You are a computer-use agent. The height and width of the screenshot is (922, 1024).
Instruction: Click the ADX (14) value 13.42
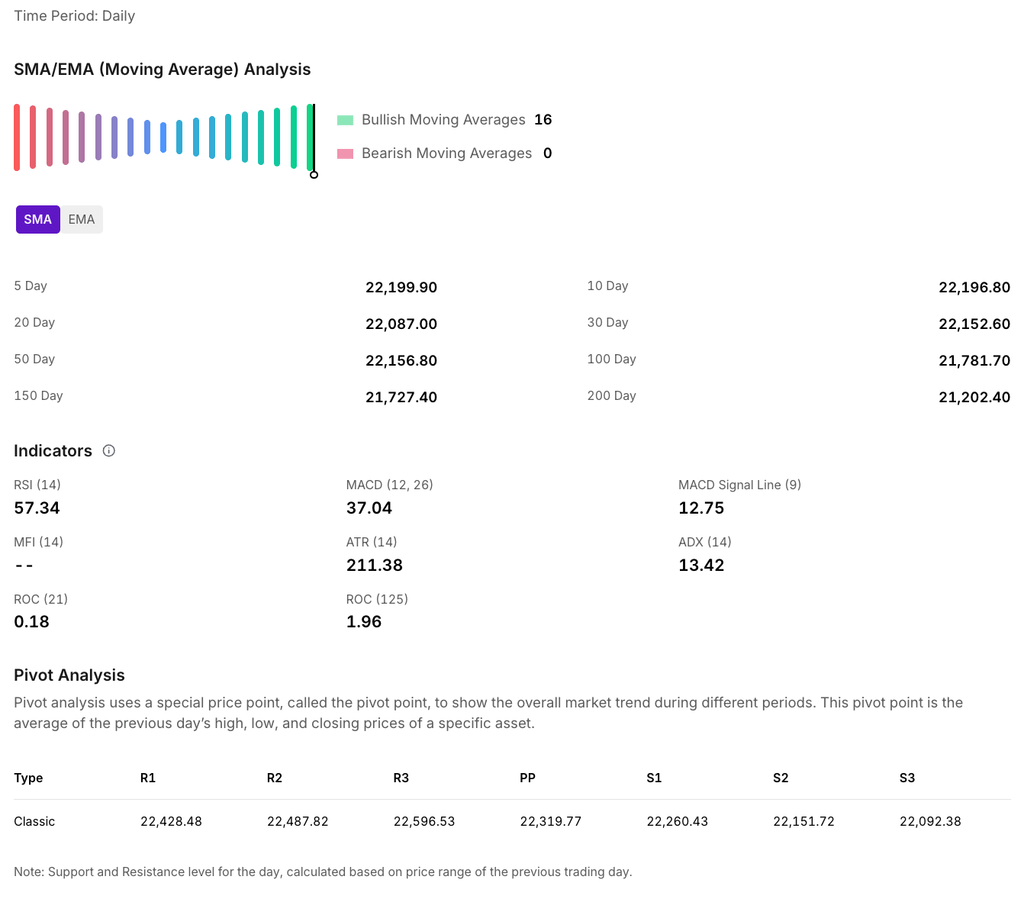point(701,565)
